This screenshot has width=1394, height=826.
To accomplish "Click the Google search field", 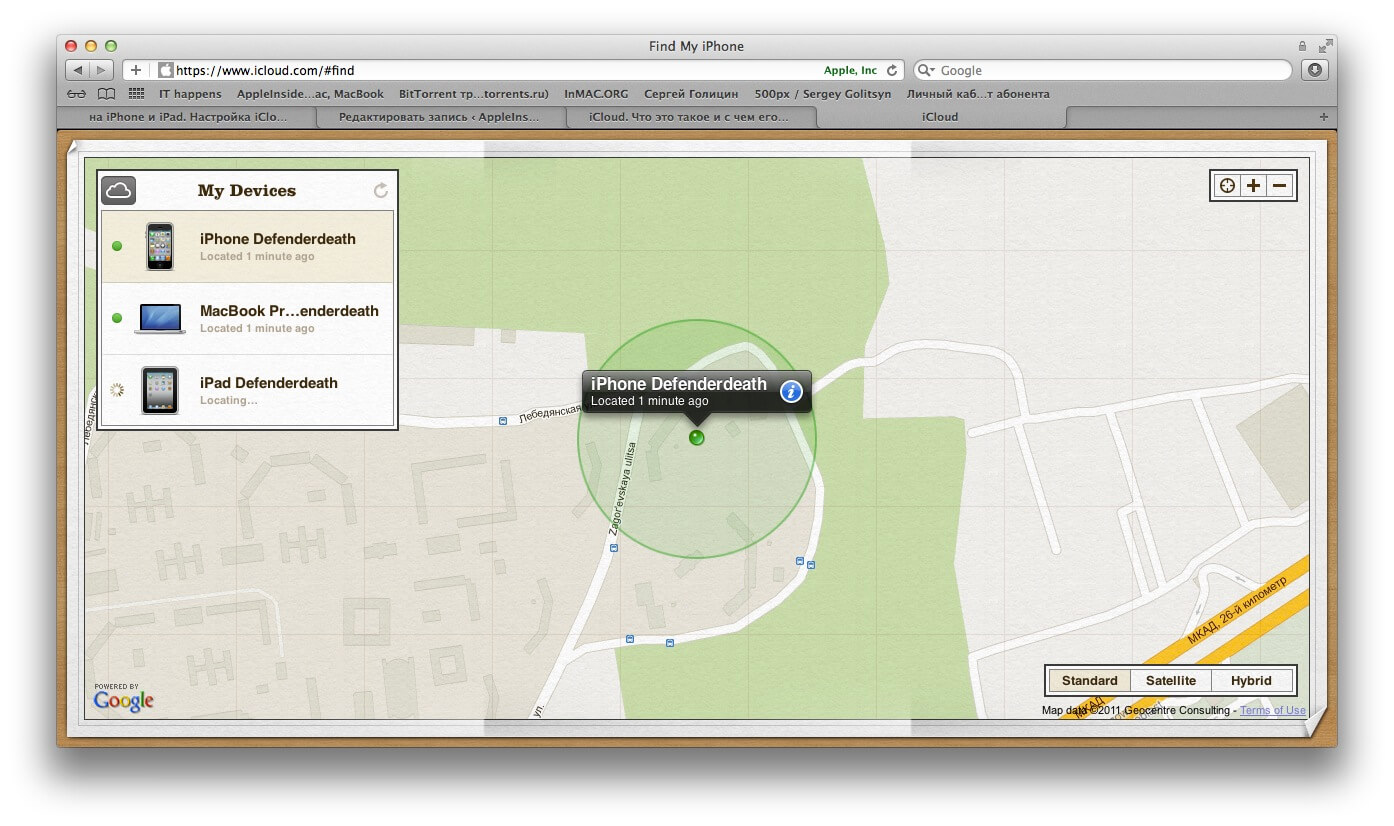I will point(1102,70).
